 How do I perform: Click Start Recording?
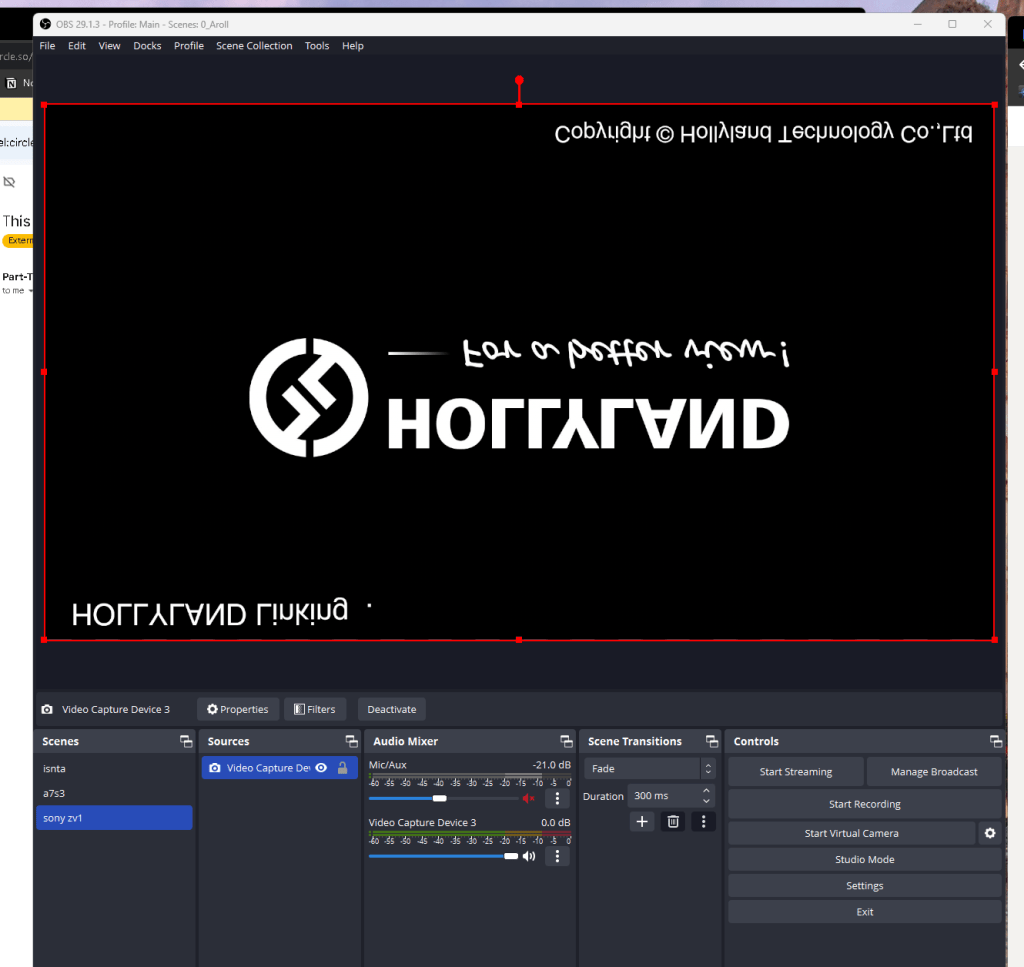[865, 804]
